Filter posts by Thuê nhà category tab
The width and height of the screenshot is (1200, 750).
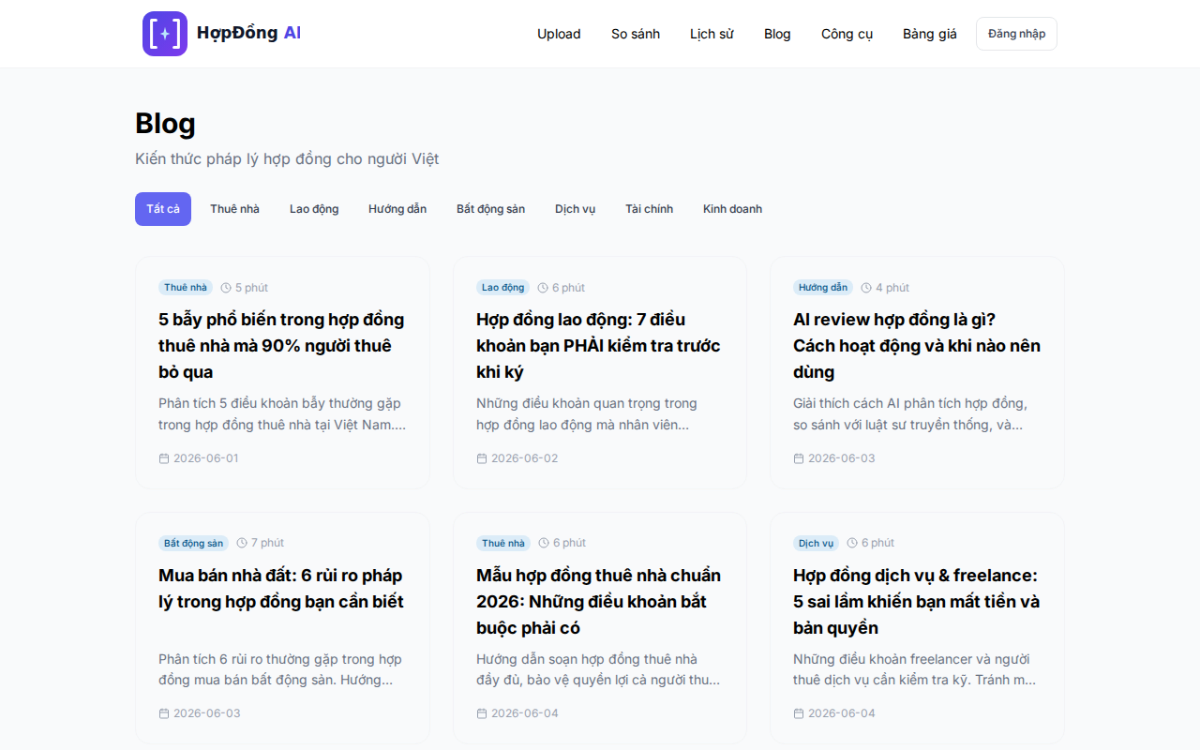coord(235,209)
